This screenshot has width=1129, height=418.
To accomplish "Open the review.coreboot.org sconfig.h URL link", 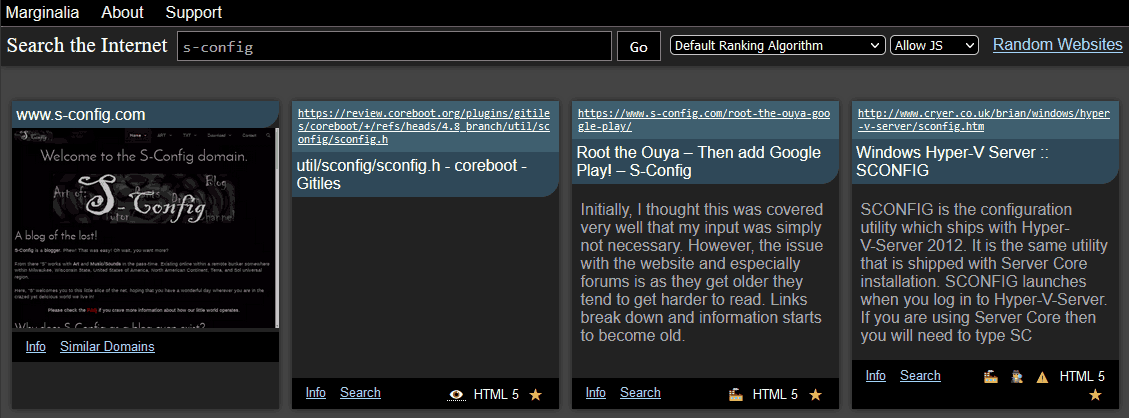I will coord(424,127).
